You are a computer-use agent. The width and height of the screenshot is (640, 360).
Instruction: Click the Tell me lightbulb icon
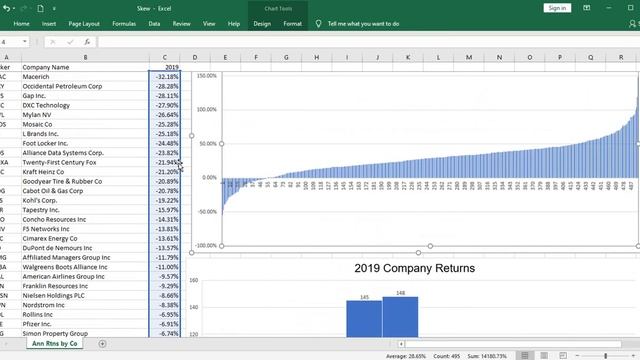click(318, 24)
